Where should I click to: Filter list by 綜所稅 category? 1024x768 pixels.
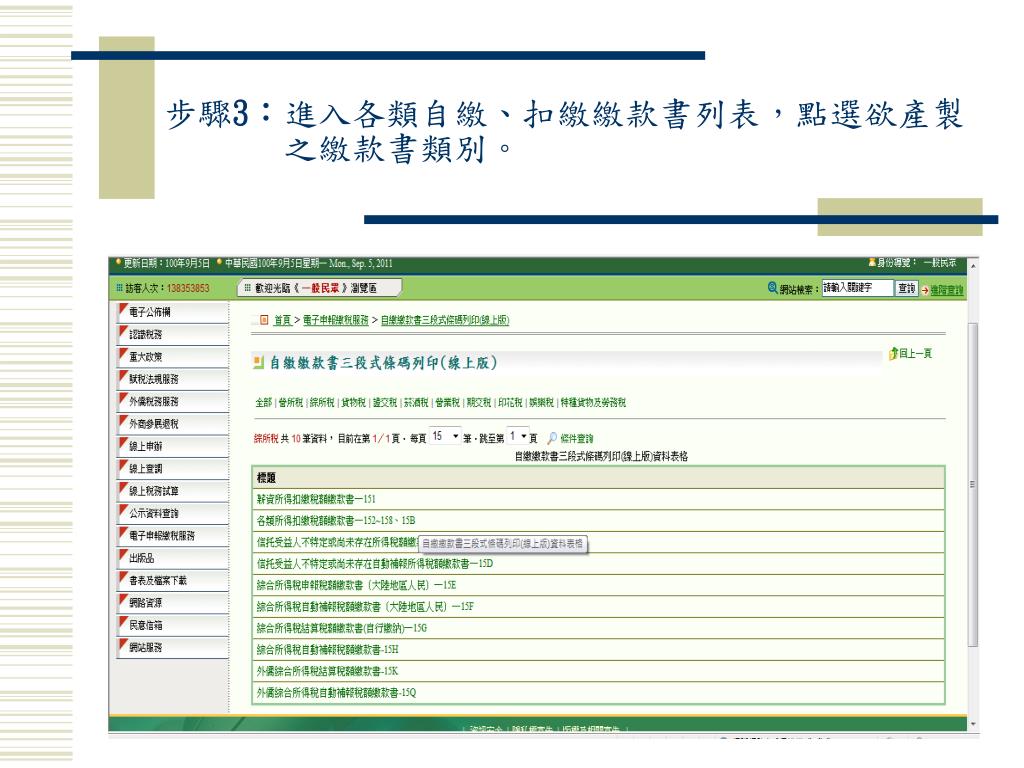click(x=322, y=402)
